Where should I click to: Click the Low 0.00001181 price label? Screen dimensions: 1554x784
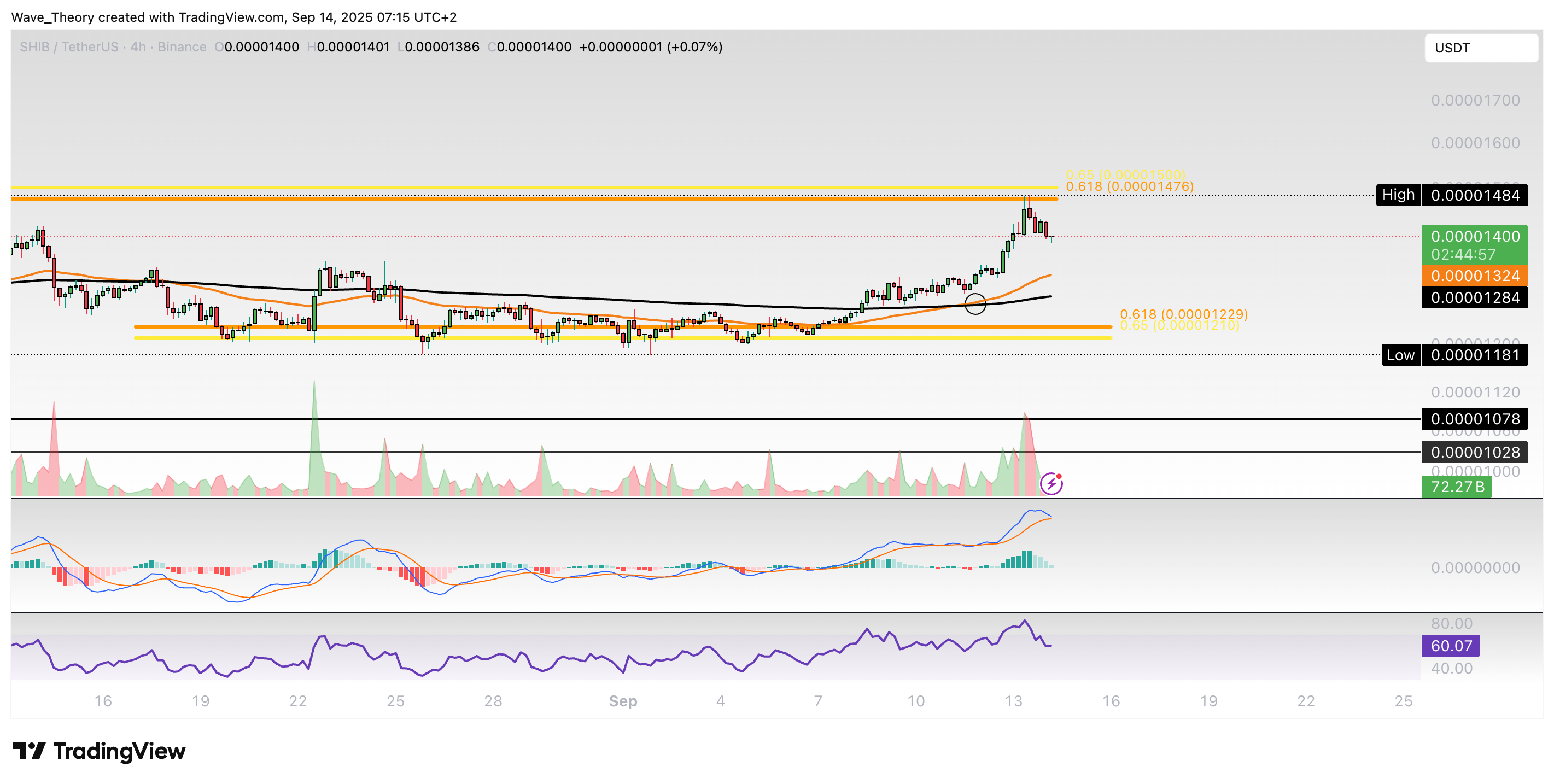1454,355
